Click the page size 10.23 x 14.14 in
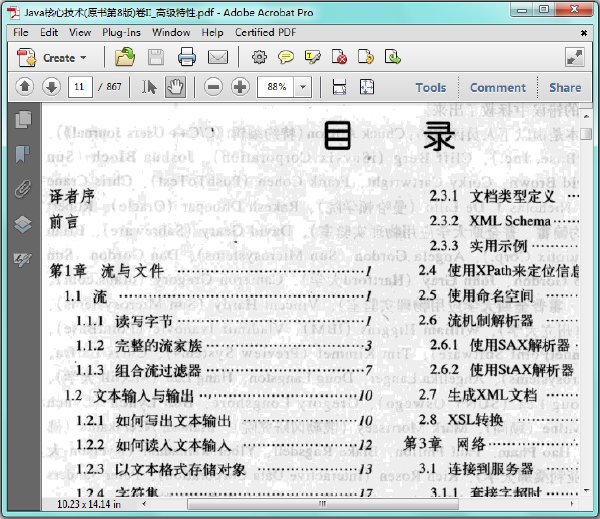This screenshot has width=600, height=519. pyautogui.click(x=89, y=504)
